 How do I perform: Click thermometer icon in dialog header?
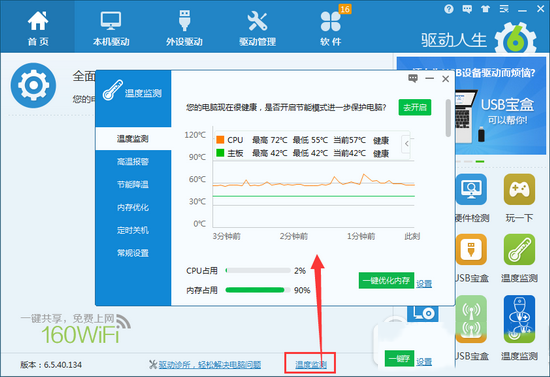[x=113, y=90]
